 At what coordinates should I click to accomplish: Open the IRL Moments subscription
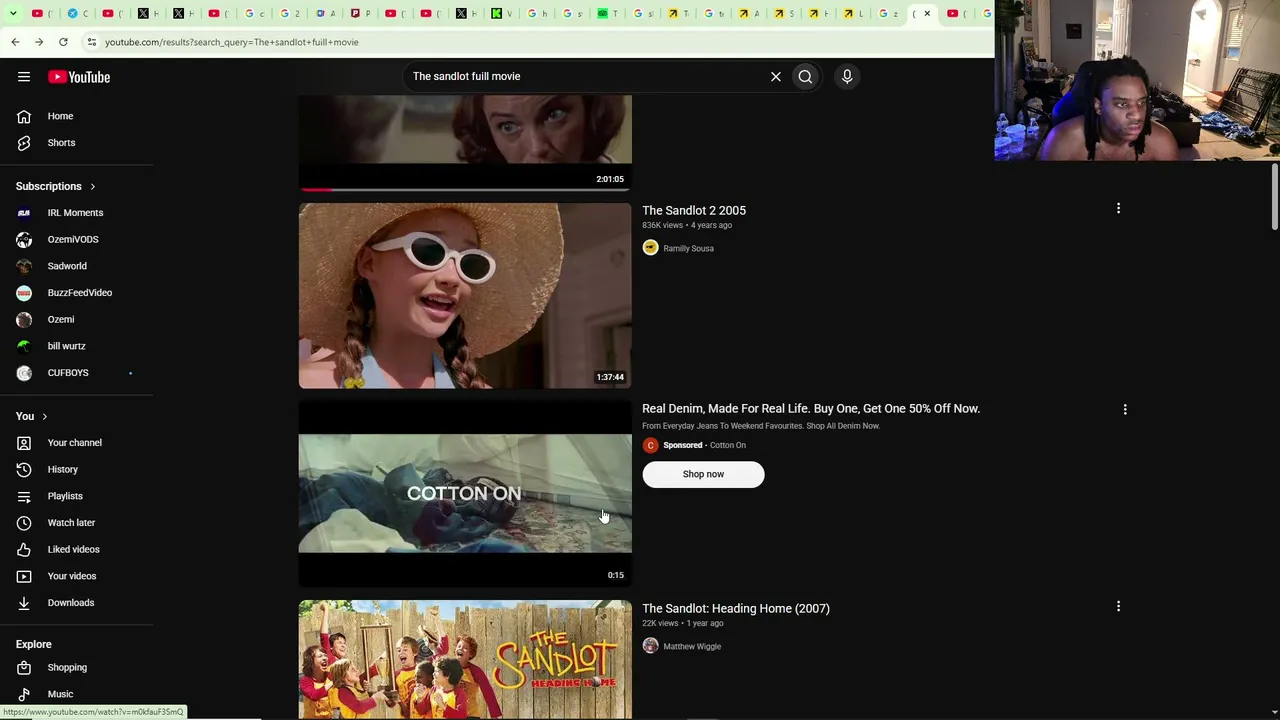[x=76, y=213]
